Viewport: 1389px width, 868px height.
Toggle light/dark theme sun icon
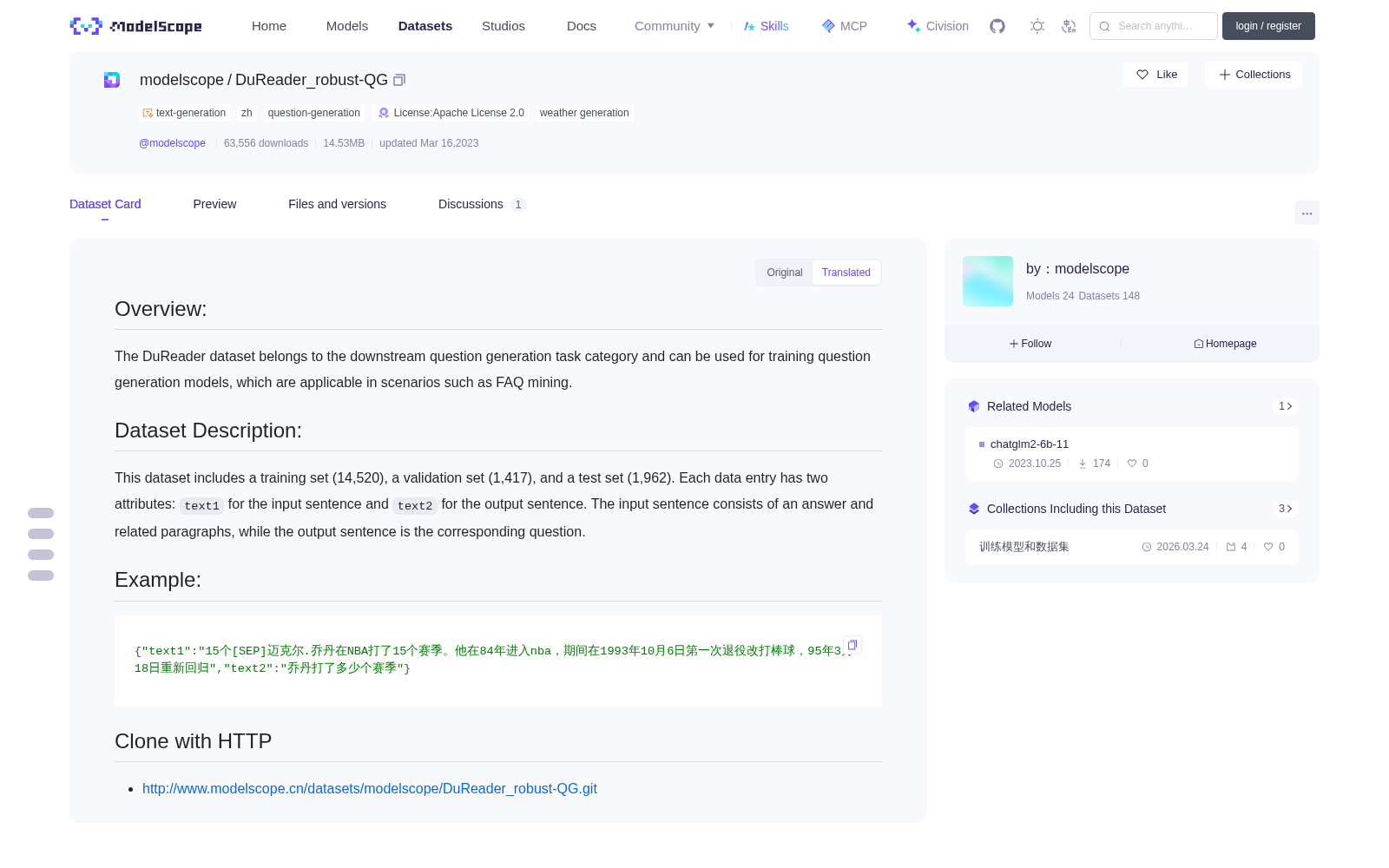pos(1037,26)
